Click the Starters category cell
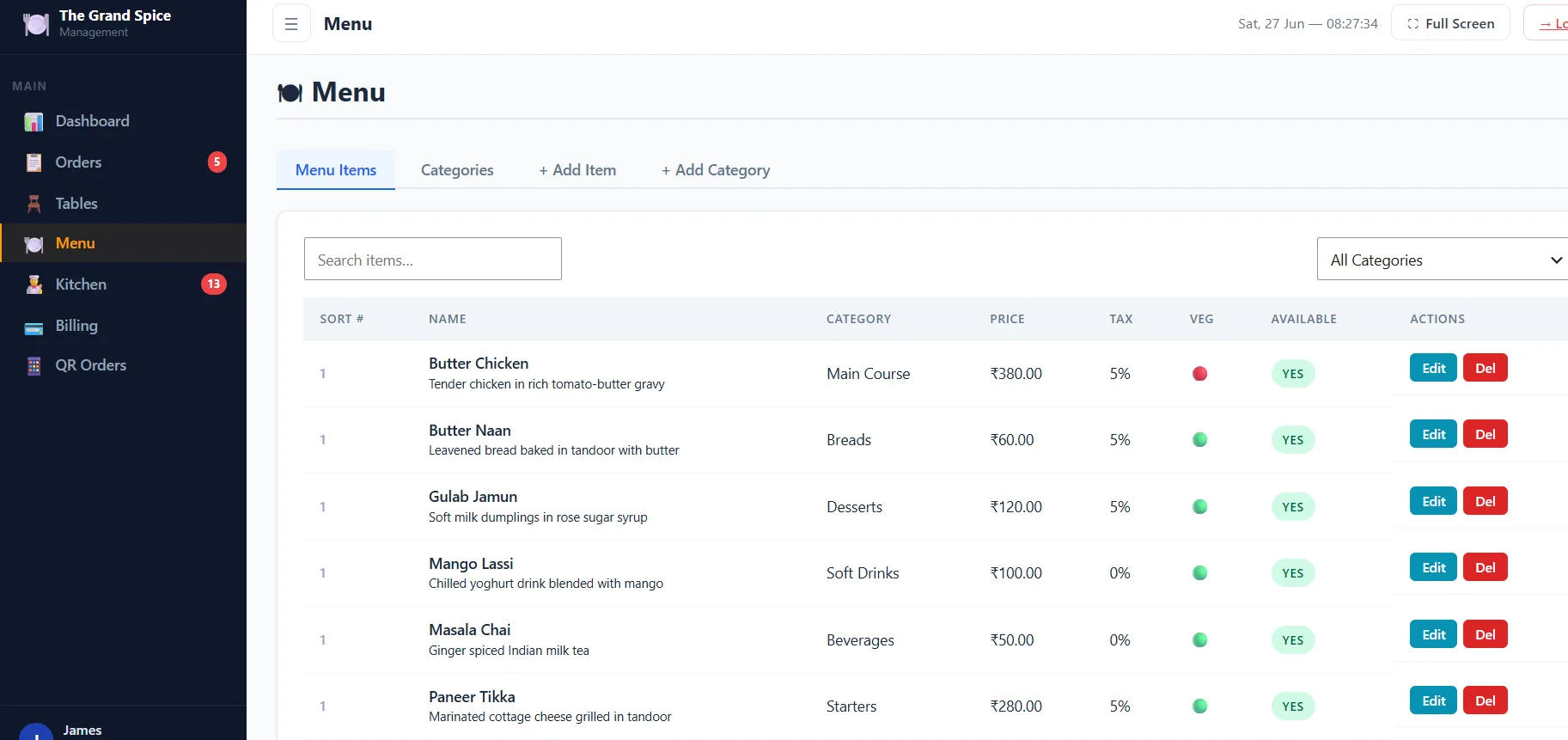 click(851, 706)
